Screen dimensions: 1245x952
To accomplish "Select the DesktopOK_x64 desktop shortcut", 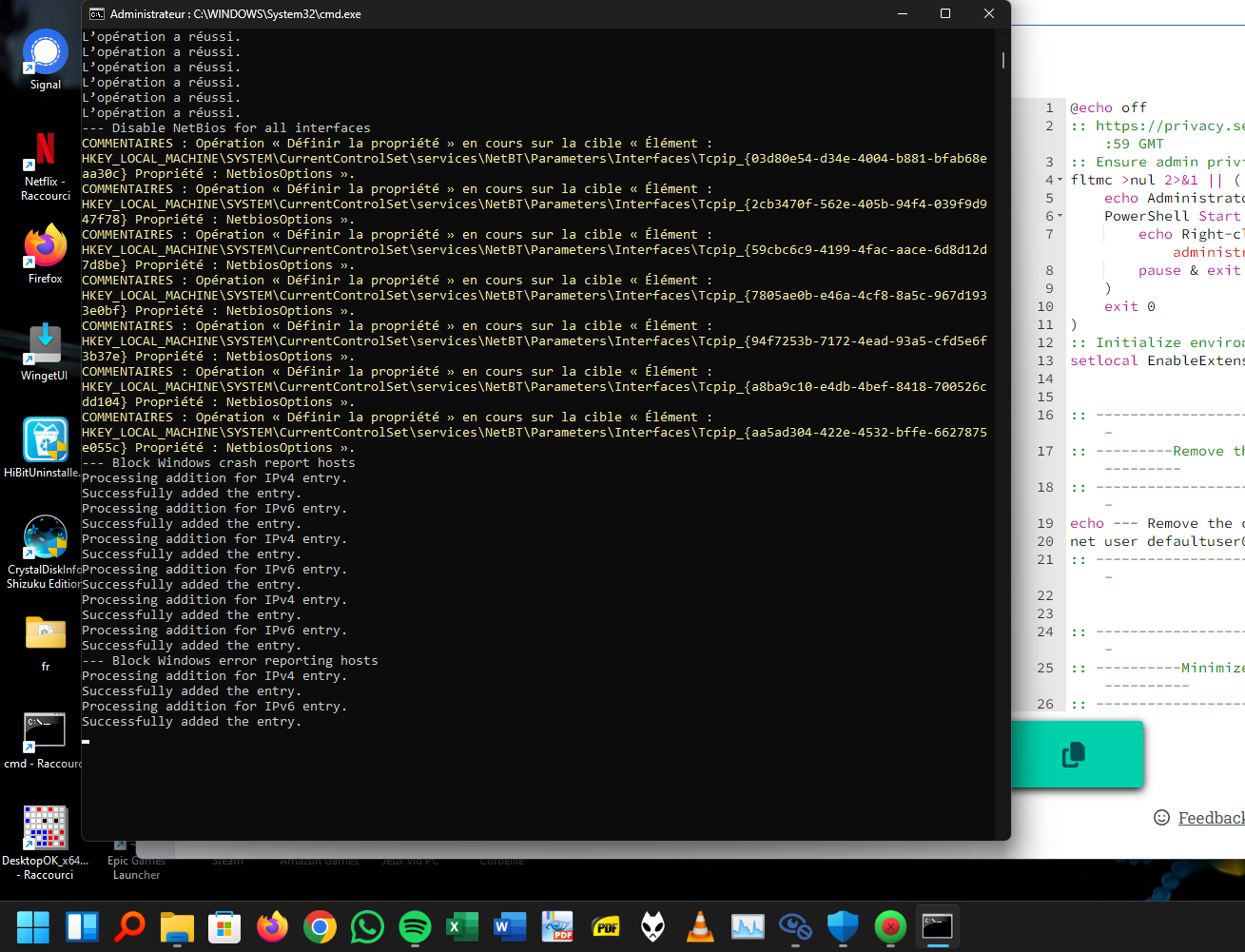I will tap(45, 843).
